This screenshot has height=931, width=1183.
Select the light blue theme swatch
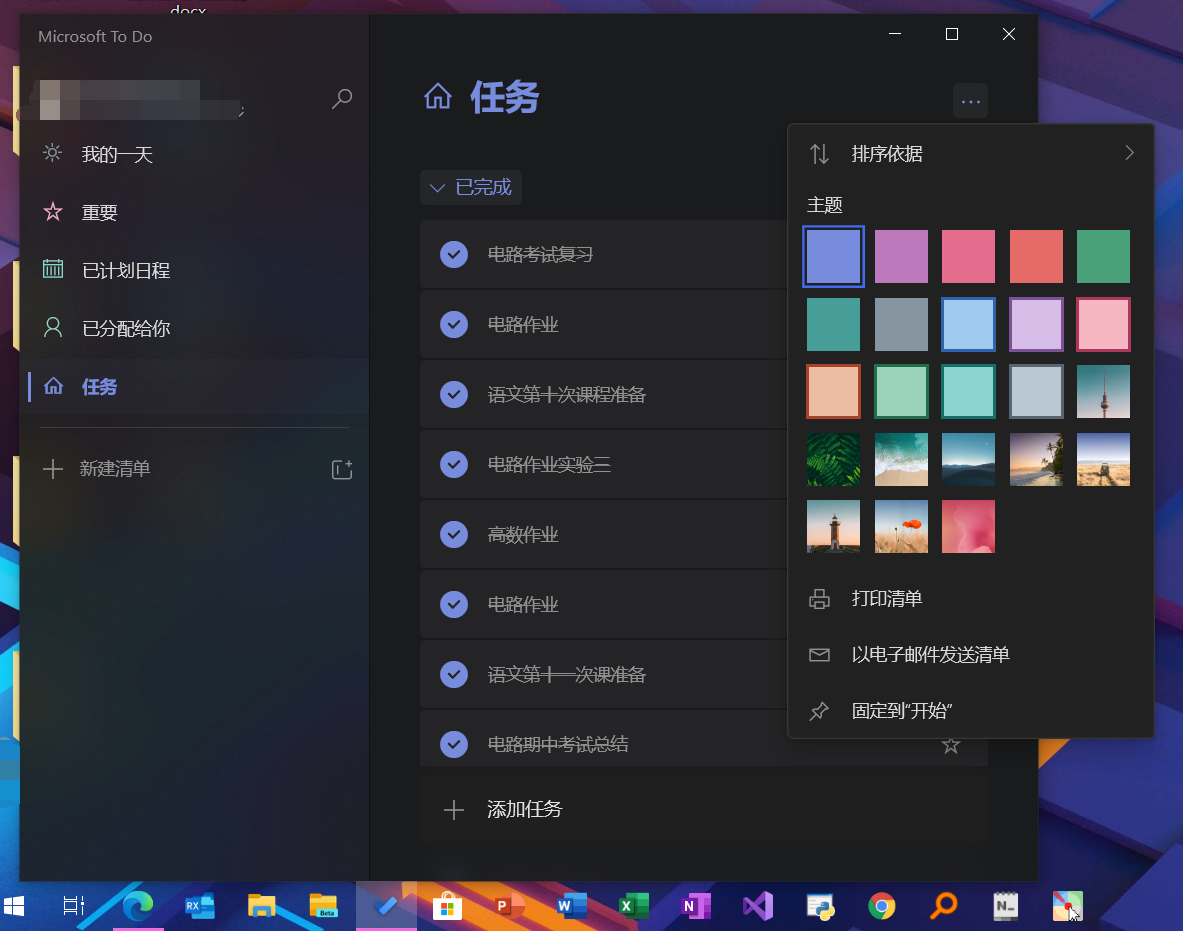[968, 324]
